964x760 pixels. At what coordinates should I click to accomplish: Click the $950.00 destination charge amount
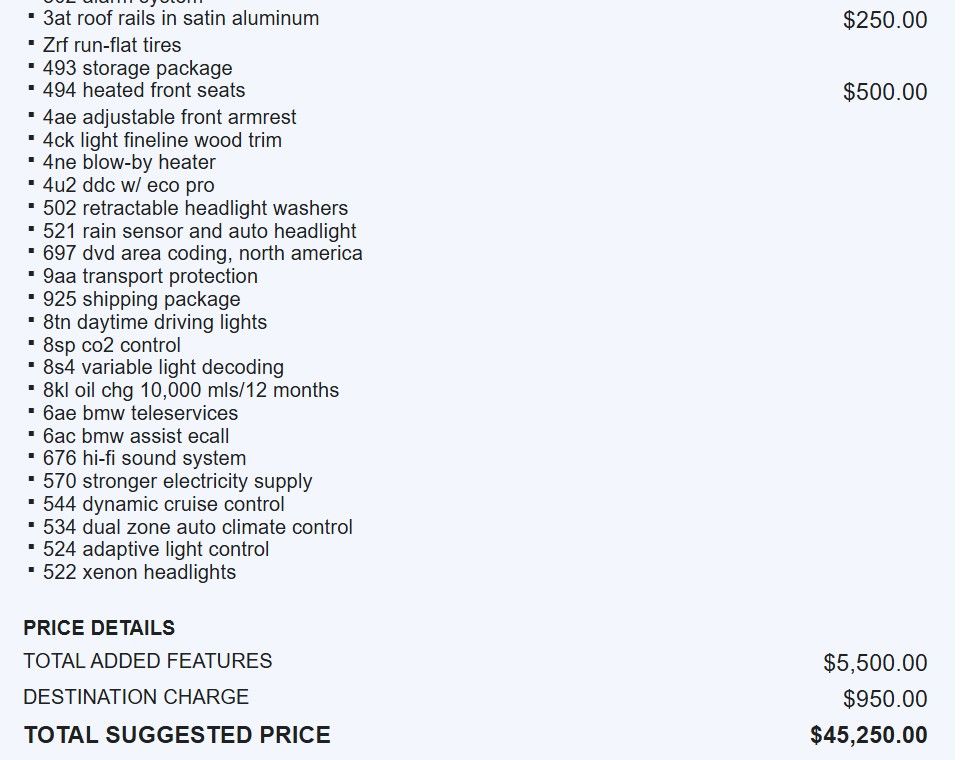coord(884,699)
